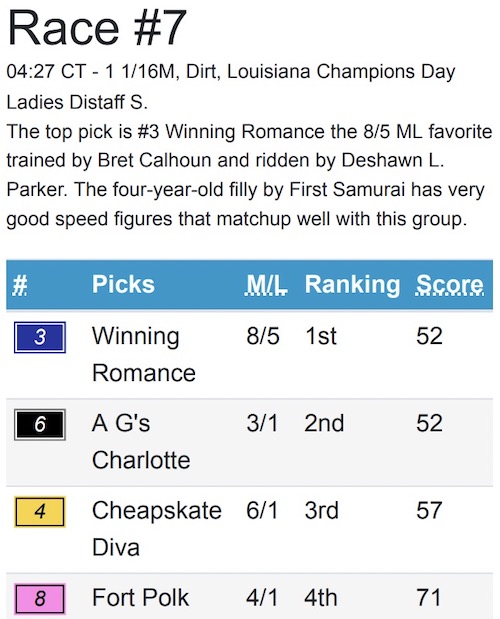Click the score 57 for Cheapskate Diva
The image size is (500, 619).
[x=429, y=510]
